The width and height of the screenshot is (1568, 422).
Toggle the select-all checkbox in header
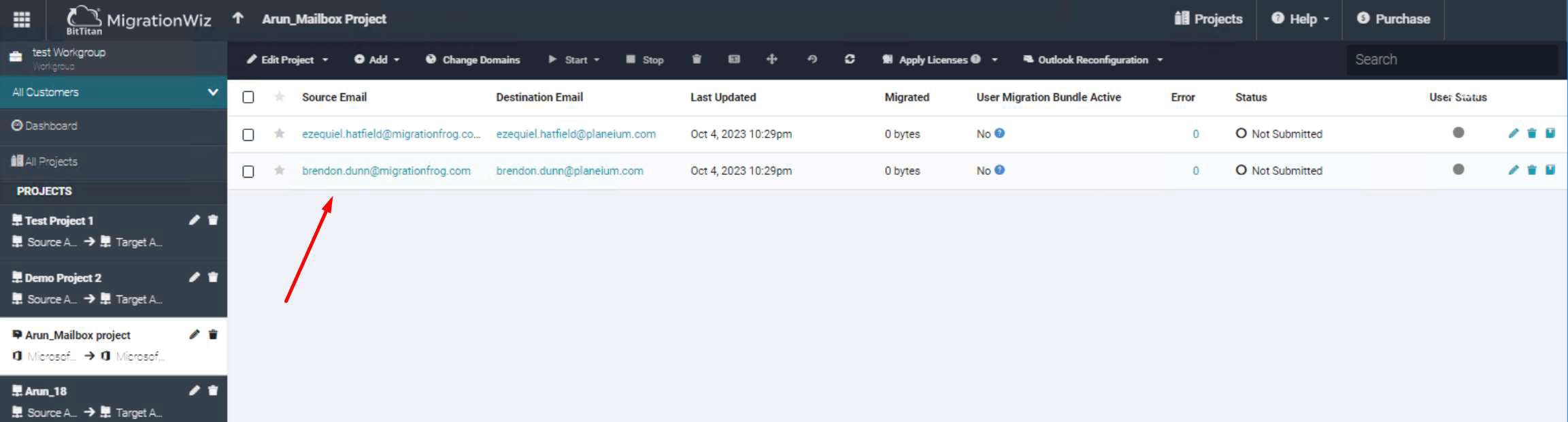click(248, 97)
